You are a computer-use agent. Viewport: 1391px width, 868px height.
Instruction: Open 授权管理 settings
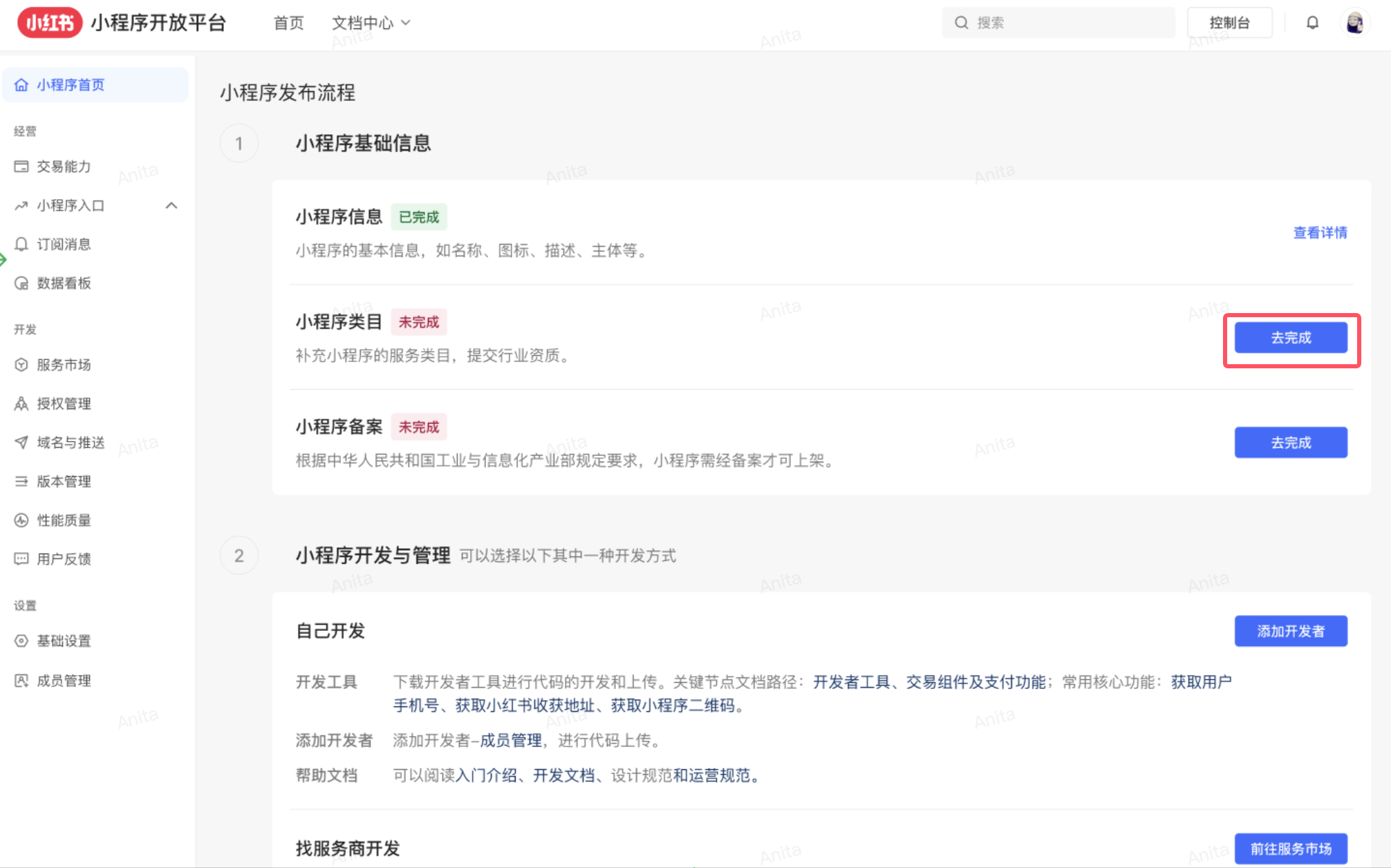coord(64,404)
